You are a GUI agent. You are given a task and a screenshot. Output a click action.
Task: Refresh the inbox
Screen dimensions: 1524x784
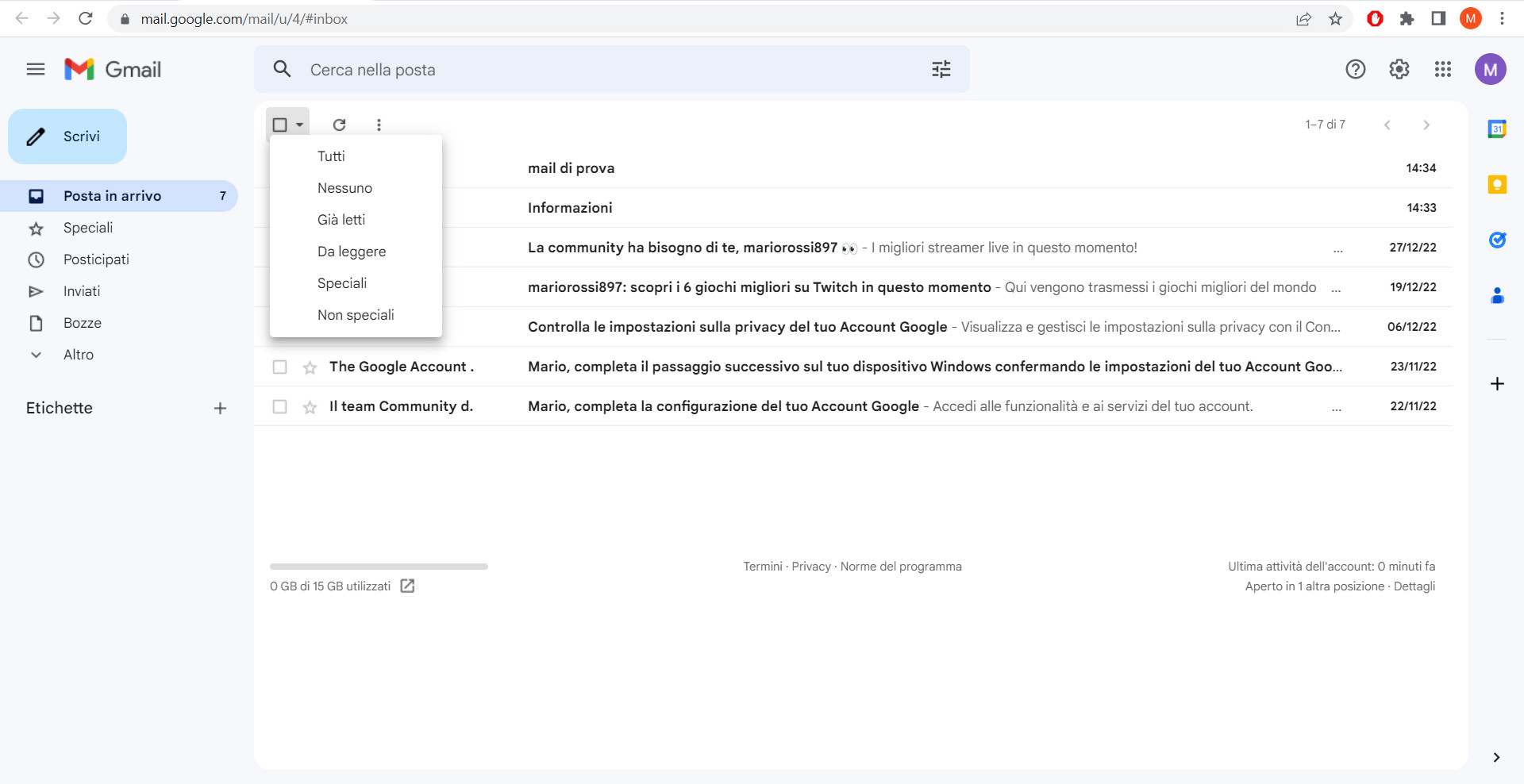coord(339,125)
